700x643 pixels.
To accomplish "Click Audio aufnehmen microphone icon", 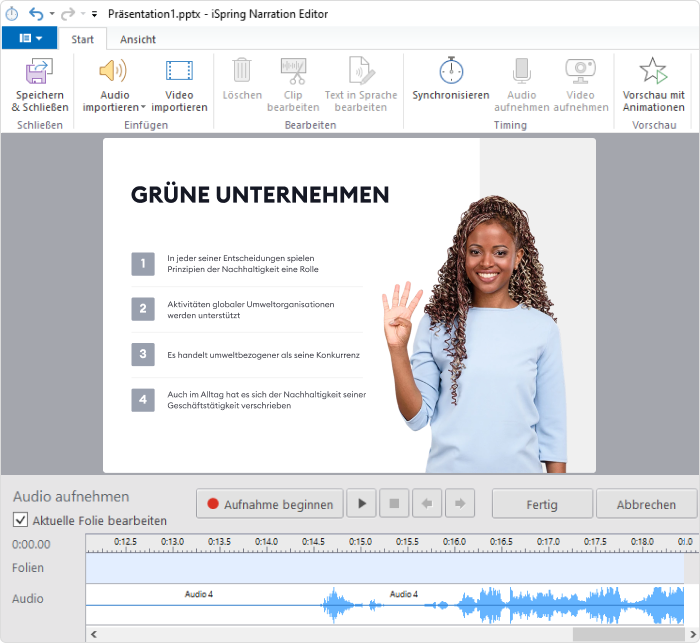I will pos(521,71).
